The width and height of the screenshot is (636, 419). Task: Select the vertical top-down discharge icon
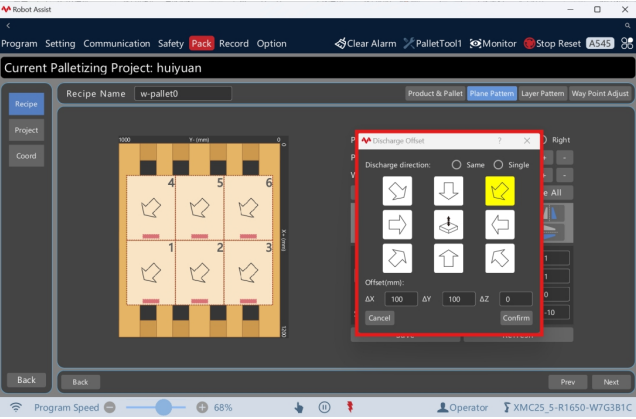tap(448, 225)
